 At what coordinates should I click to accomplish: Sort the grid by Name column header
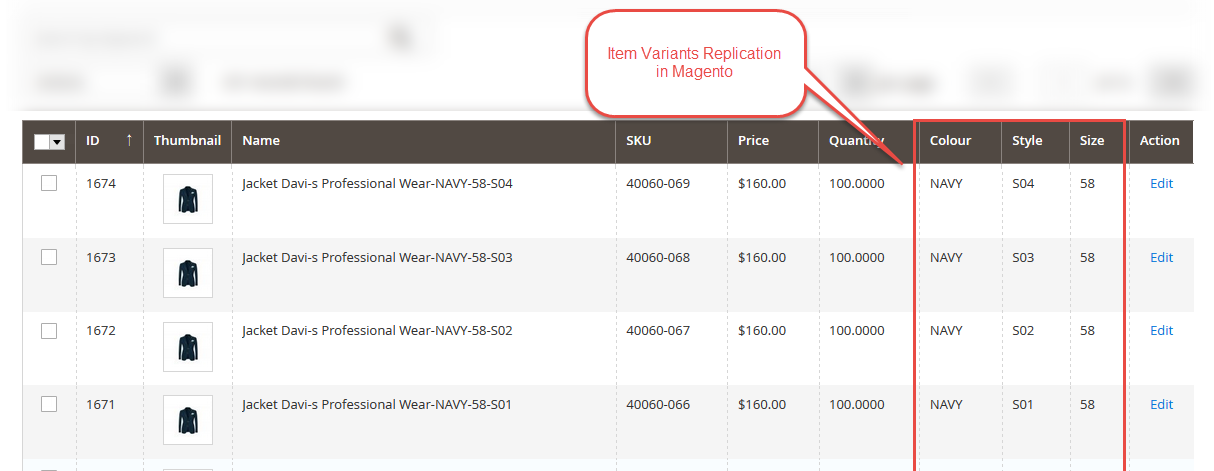coord(261,141)
